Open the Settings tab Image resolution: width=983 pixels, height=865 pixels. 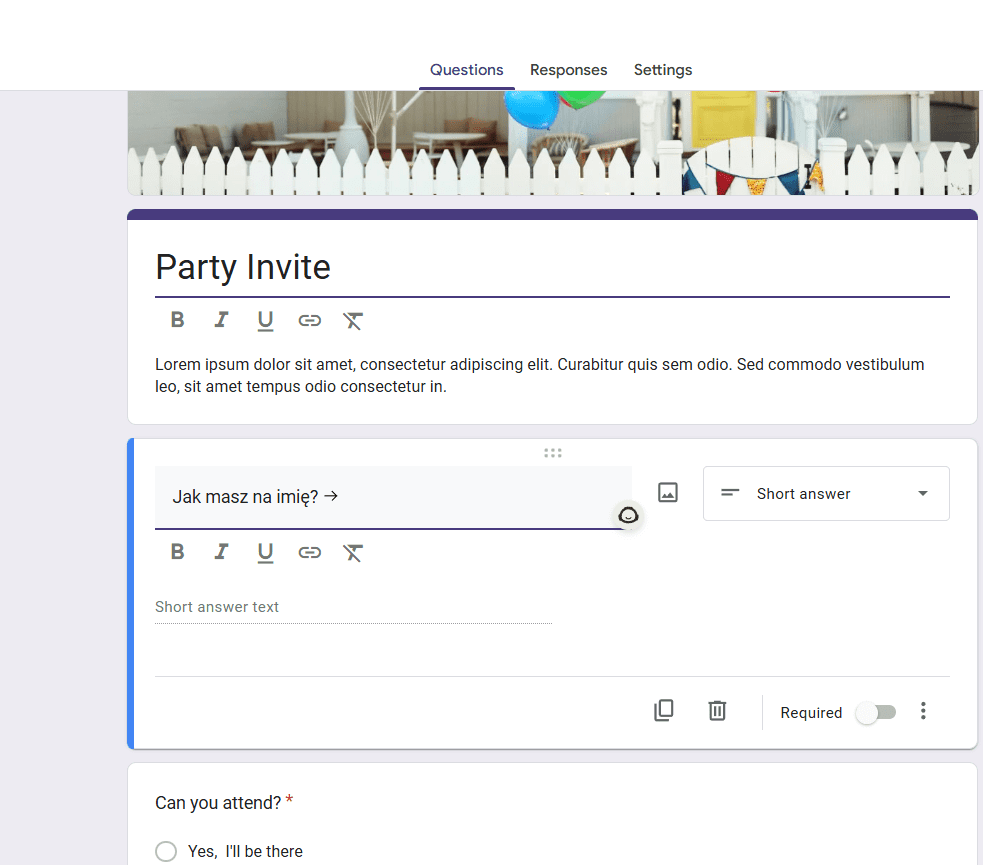tap(663, 70)
